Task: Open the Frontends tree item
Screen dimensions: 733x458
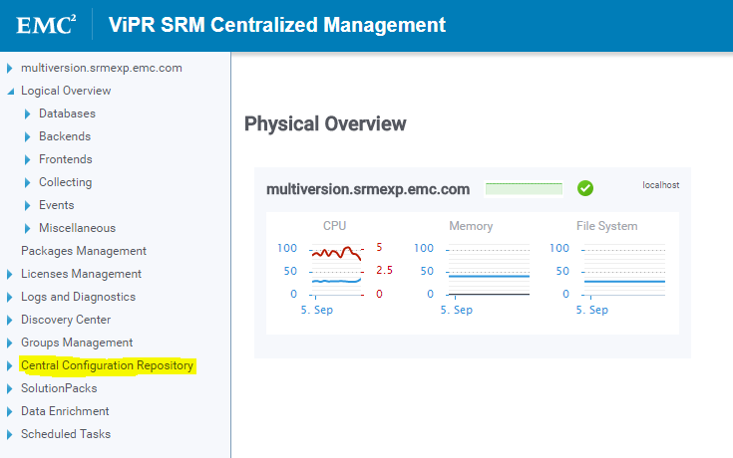Action: 66,159
